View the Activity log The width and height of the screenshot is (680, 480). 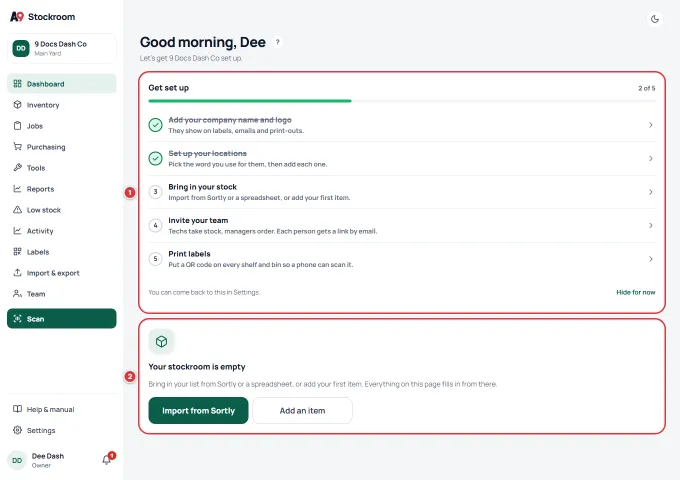(x=62, y=231)
